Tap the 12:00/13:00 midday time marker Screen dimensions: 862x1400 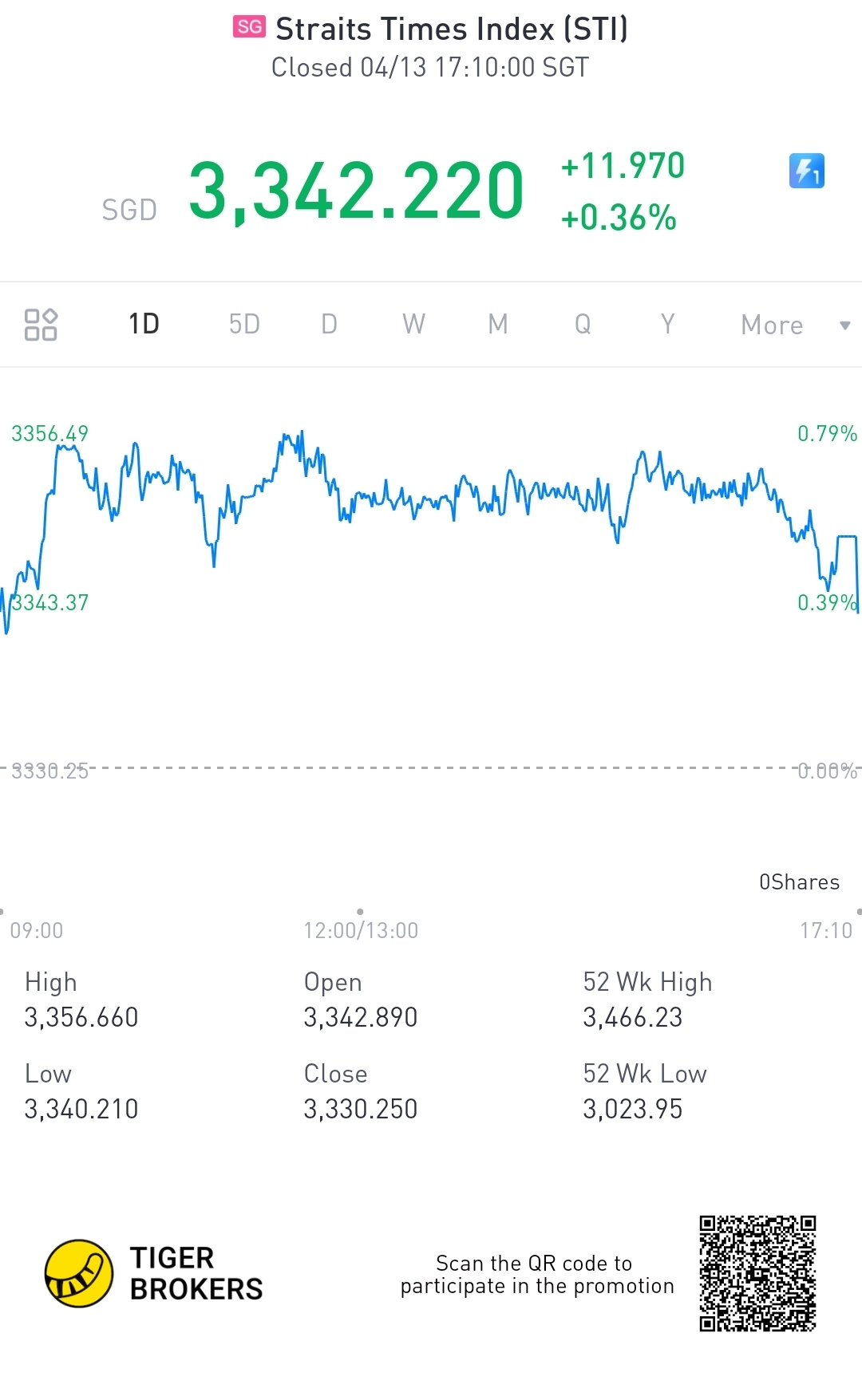(361, 930)
